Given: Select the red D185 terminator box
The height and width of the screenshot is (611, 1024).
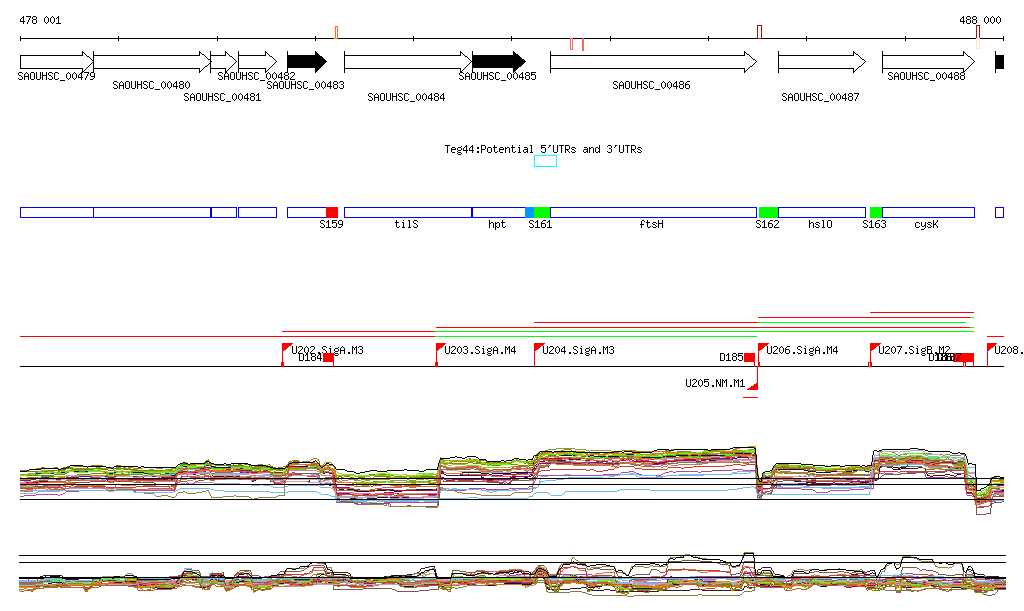Looking at the screenshot, I should tap(749, 358).
